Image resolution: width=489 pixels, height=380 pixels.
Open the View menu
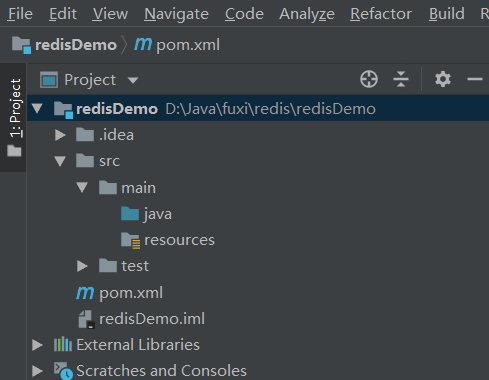click(110, 14)
